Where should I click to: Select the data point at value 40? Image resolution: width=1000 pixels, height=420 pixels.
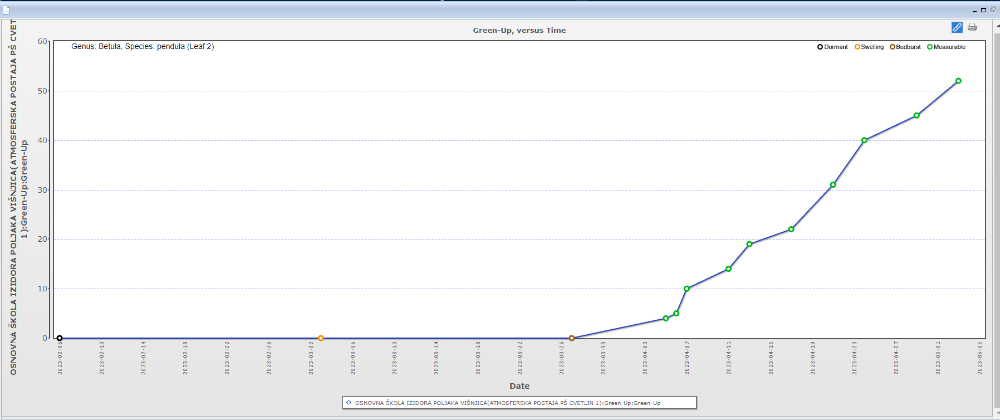[x=864, y=140]
